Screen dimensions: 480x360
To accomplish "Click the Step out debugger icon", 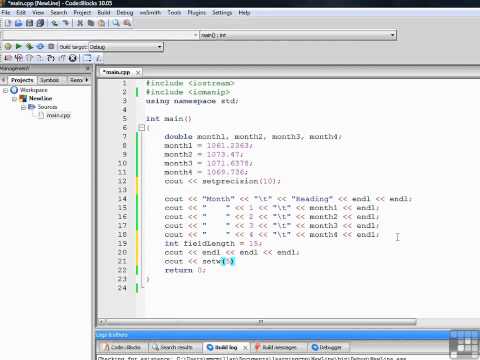I will click(x=62, y=58).
